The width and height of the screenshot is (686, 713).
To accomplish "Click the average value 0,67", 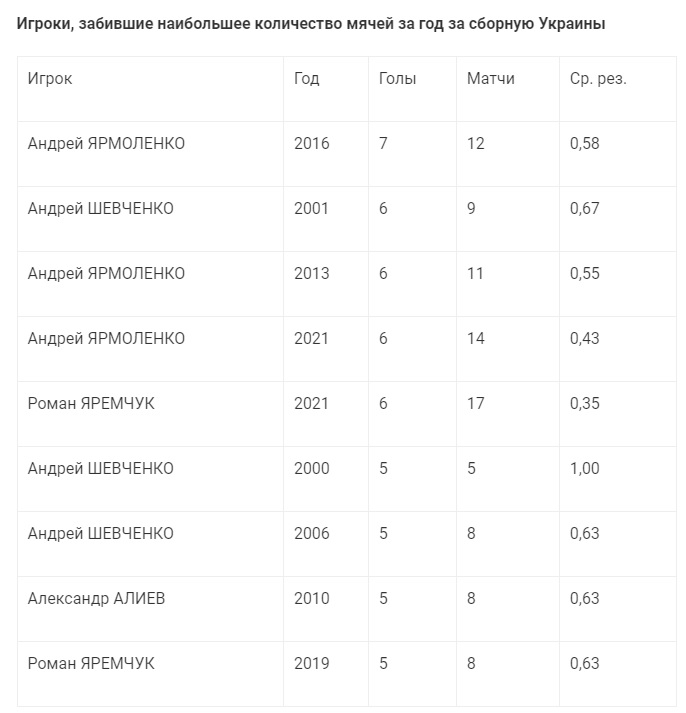I will [584, 209].
